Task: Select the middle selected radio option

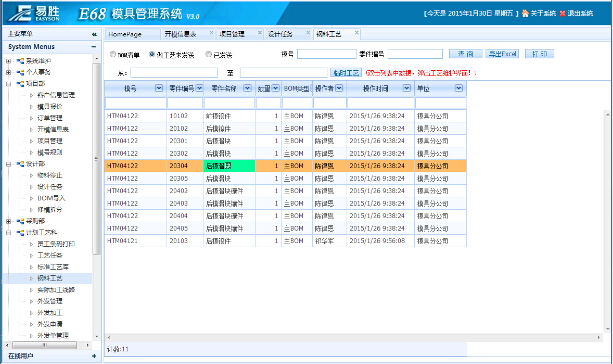Action: [x=152, y=54]
